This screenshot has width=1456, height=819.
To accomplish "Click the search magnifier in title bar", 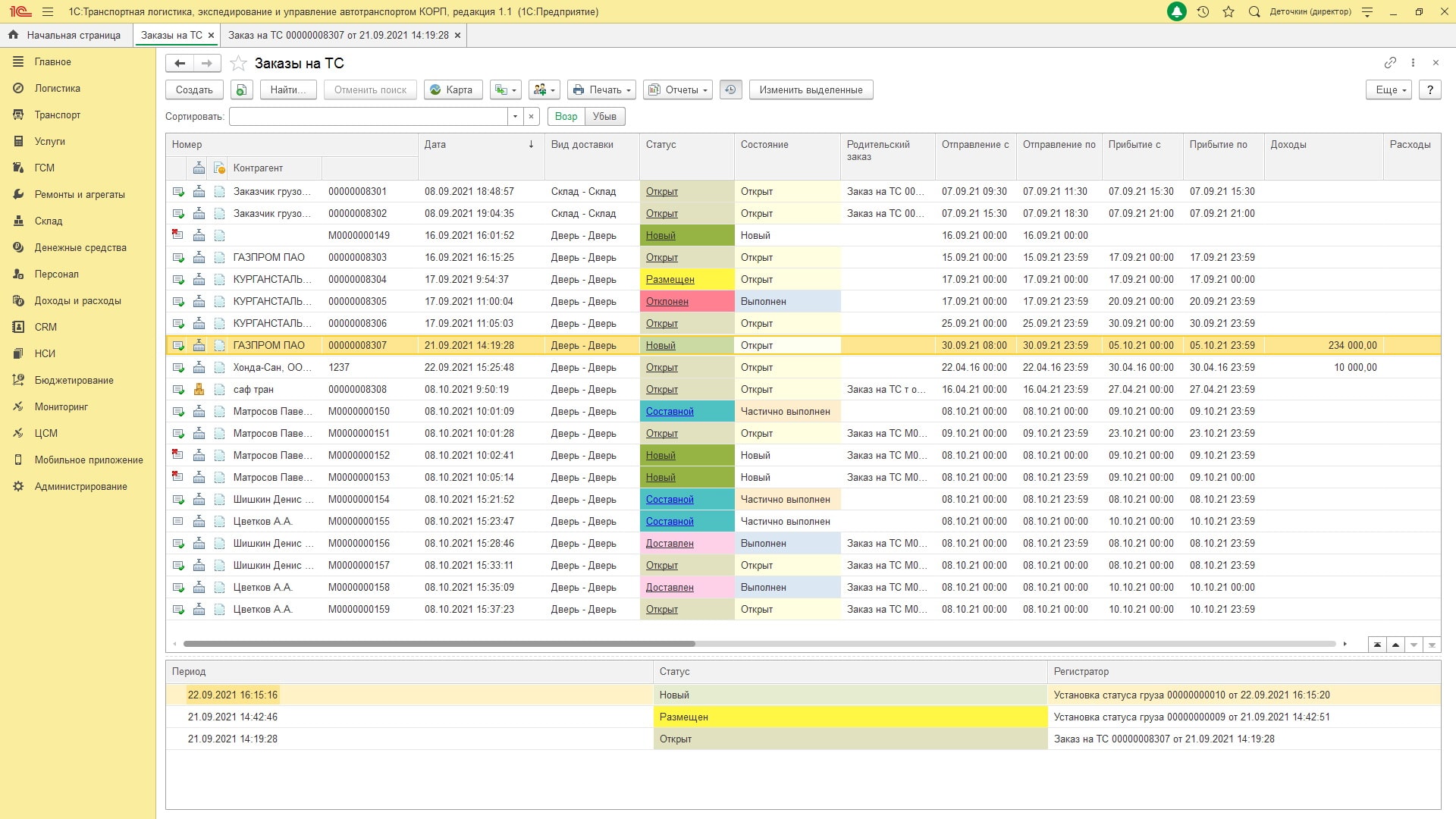I will point(1254,11).
